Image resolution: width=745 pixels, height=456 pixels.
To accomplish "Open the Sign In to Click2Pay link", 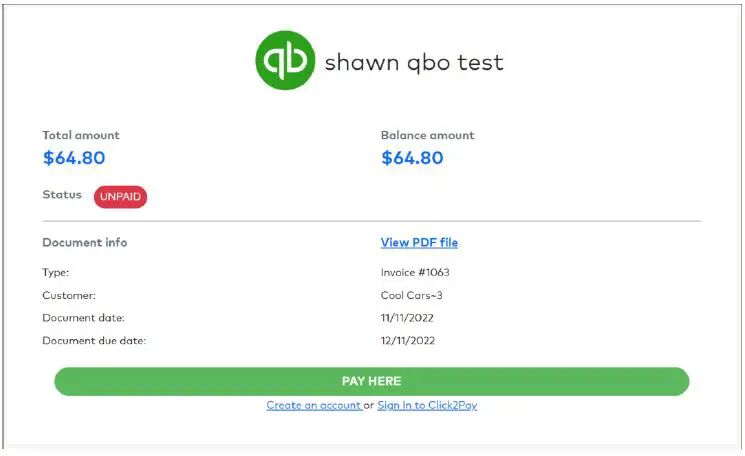I will click(427, 405).
